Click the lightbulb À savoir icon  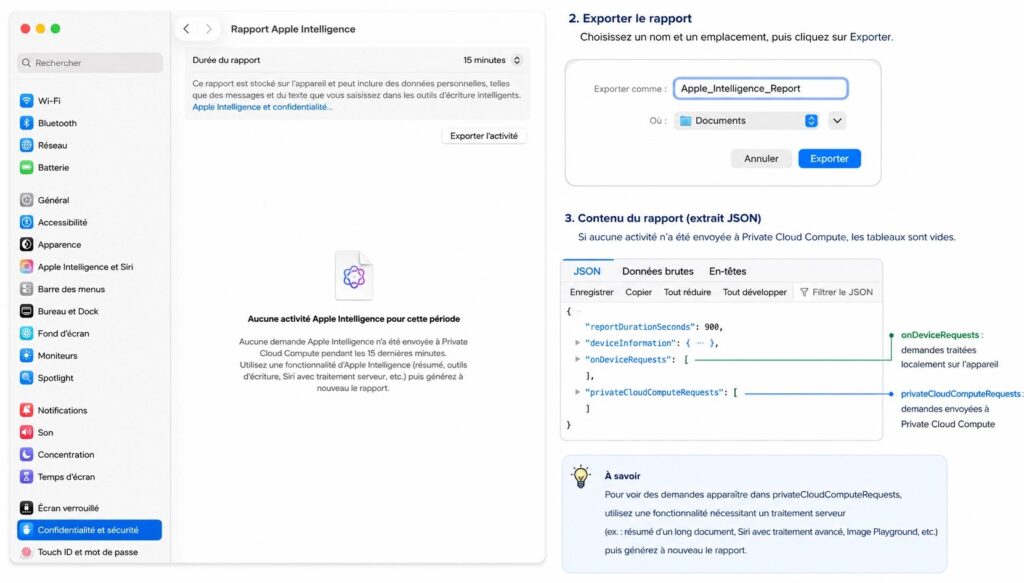[x=581, y=477]
